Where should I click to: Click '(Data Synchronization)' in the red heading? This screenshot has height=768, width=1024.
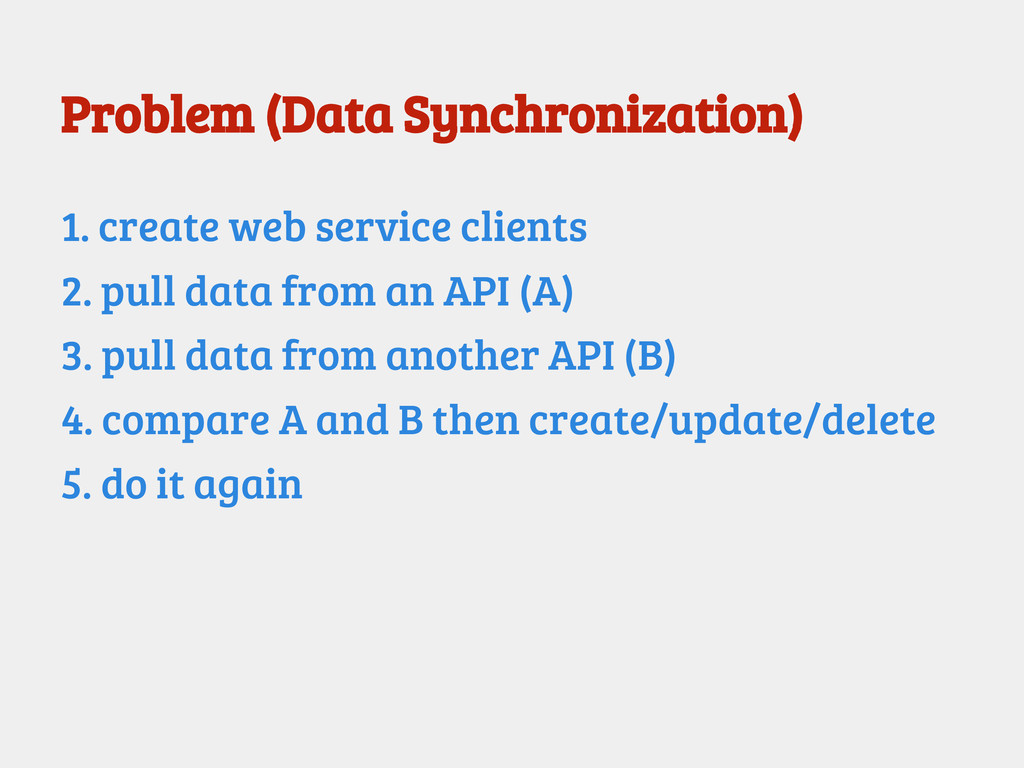pos(534,116)
